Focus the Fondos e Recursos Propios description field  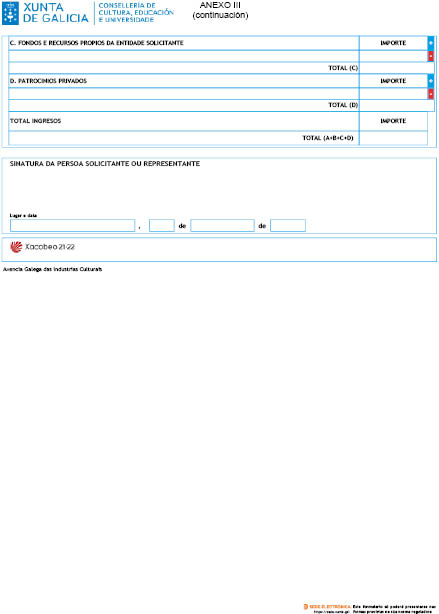click(x=184, y=56)
